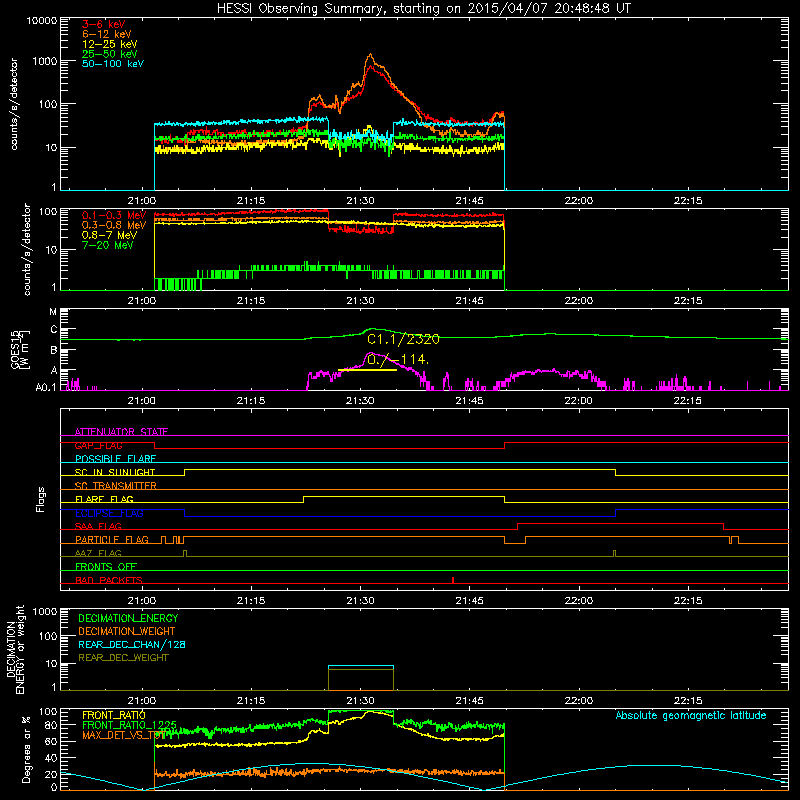The height and width of the screenshot is (800, 800).
Task: Click the GOES15 axis label
Action: pyautogui.click(x=20, y=349)
